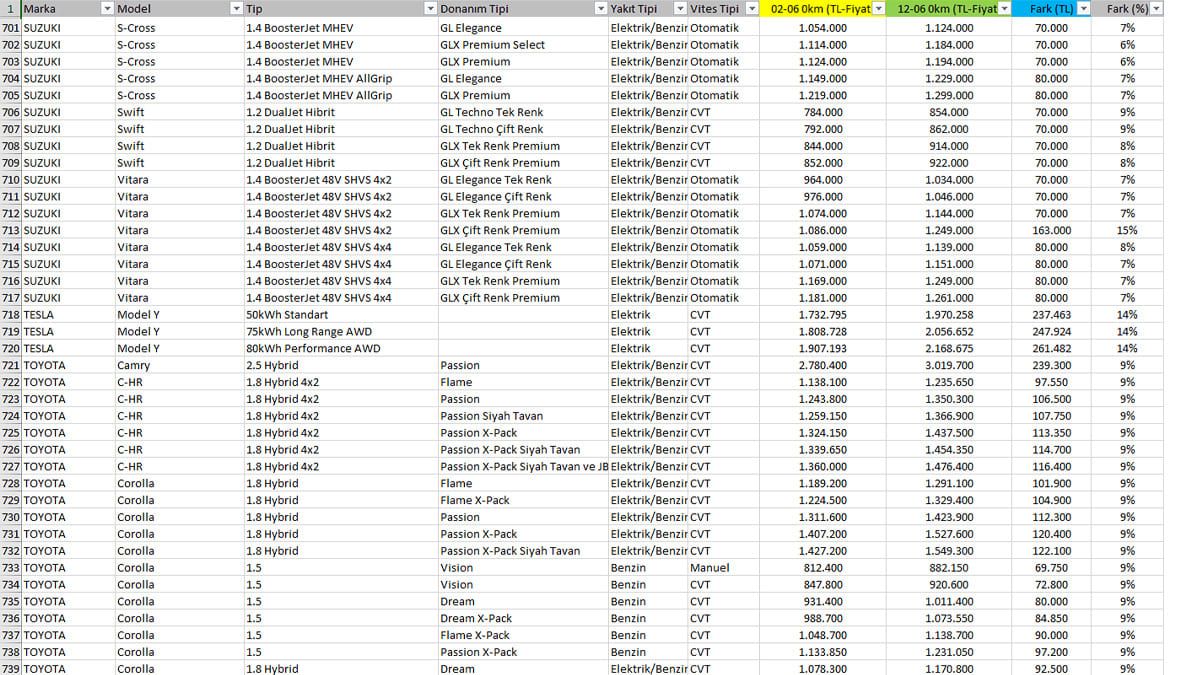Select the Manuel Vites Tipi cell
Image resolution: width=1200 pixels, height=675 pixels.
coord(723,568)
